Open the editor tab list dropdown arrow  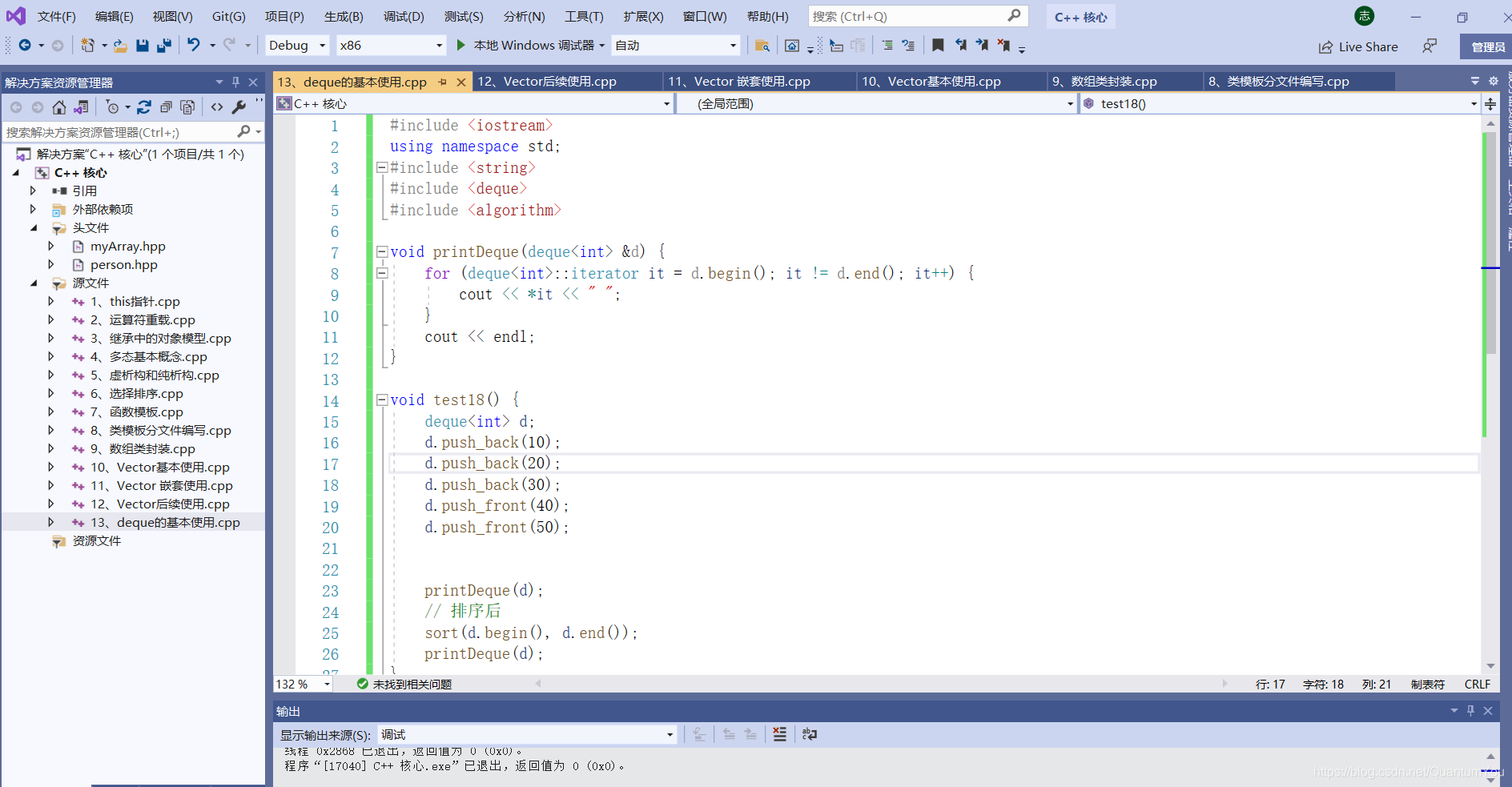point(1474,81)
